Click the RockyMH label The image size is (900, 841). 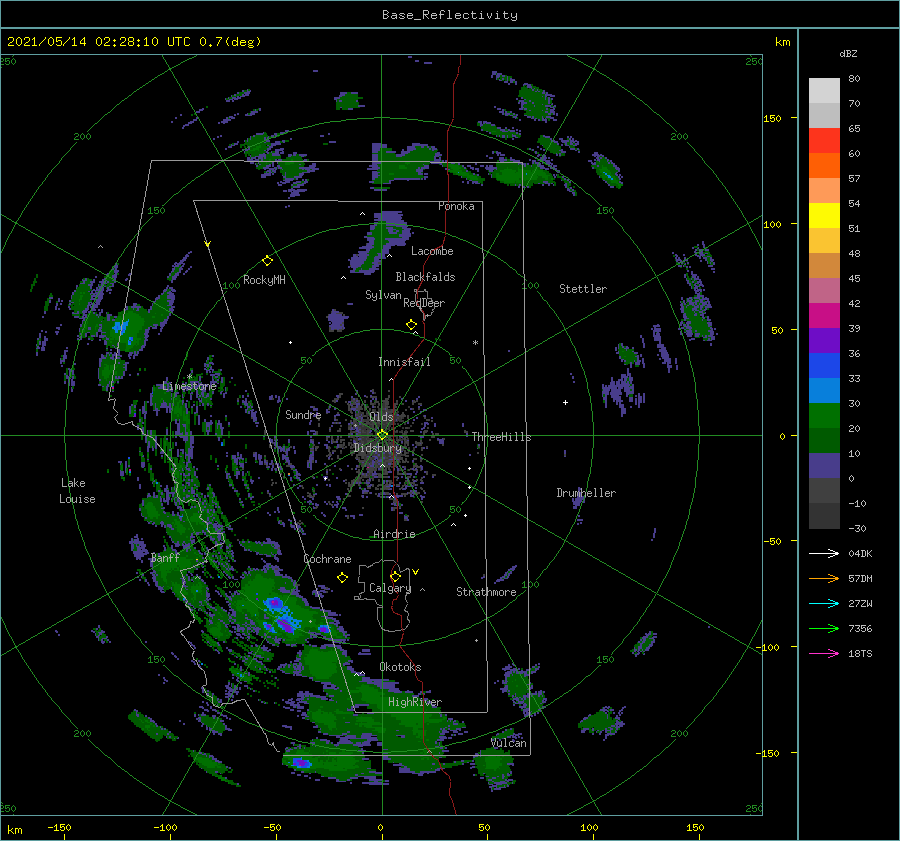point(264,280)
